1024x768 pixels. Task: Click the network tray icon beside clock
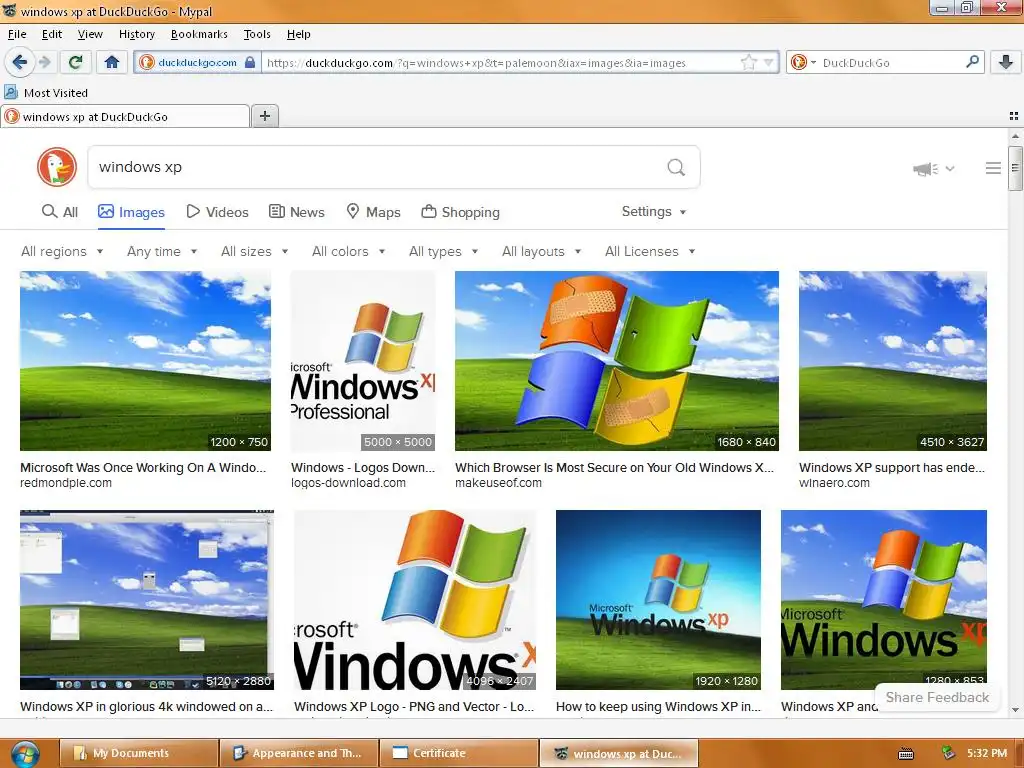click(x=948, y=753)
